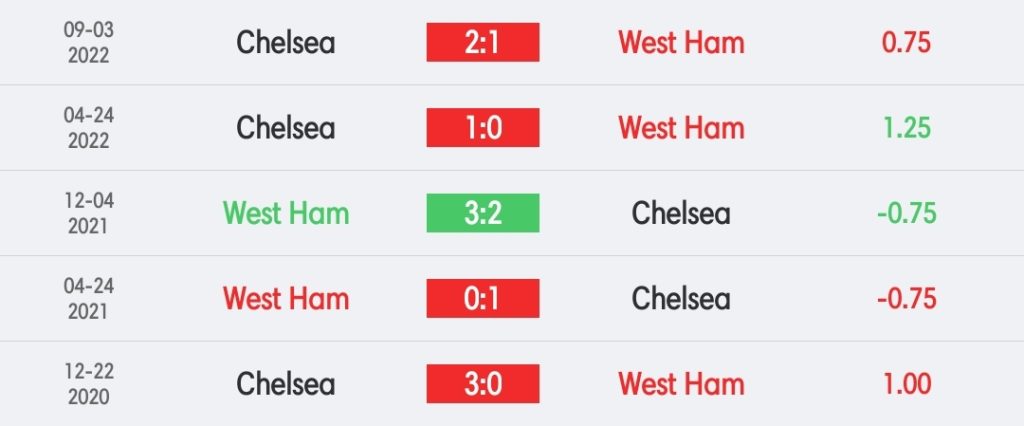
Task: Click Chelsea in the 12-04 2021 row
Action: (680, 214)
